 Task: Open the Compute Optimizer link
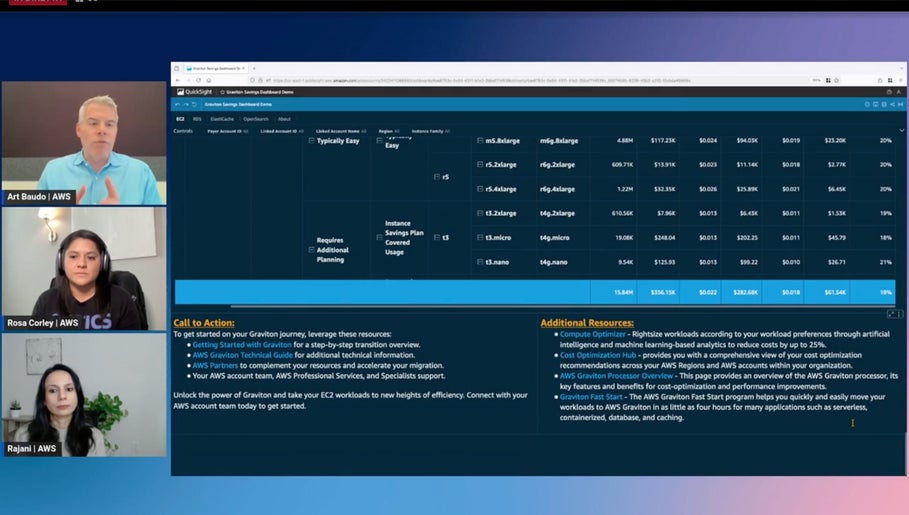[x=592, y=334]
